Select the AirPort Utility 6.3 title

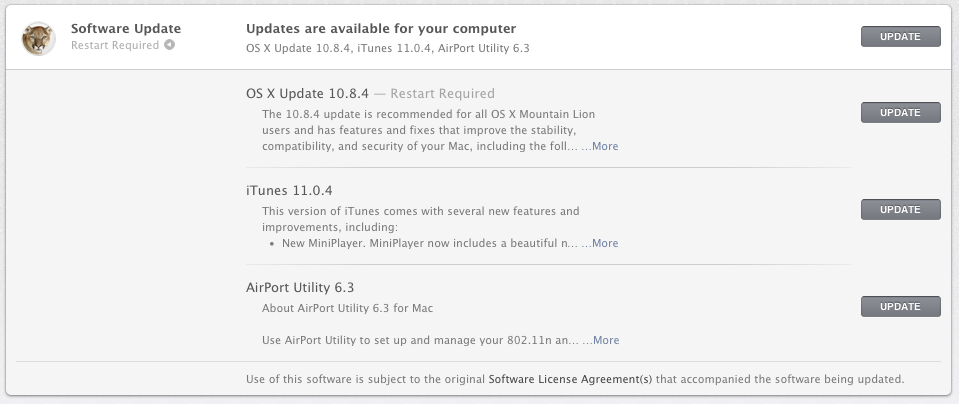point(300,288)
